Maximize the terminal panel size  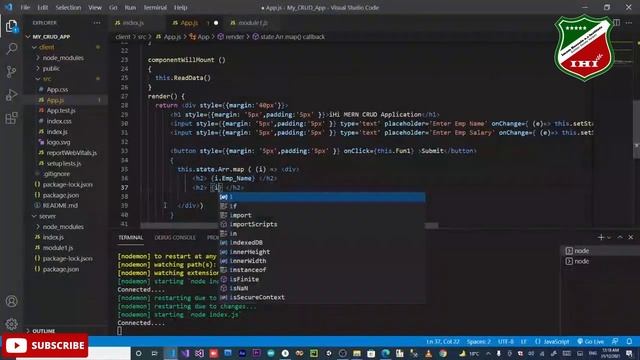pyautogui.click(x=620, y=237)
